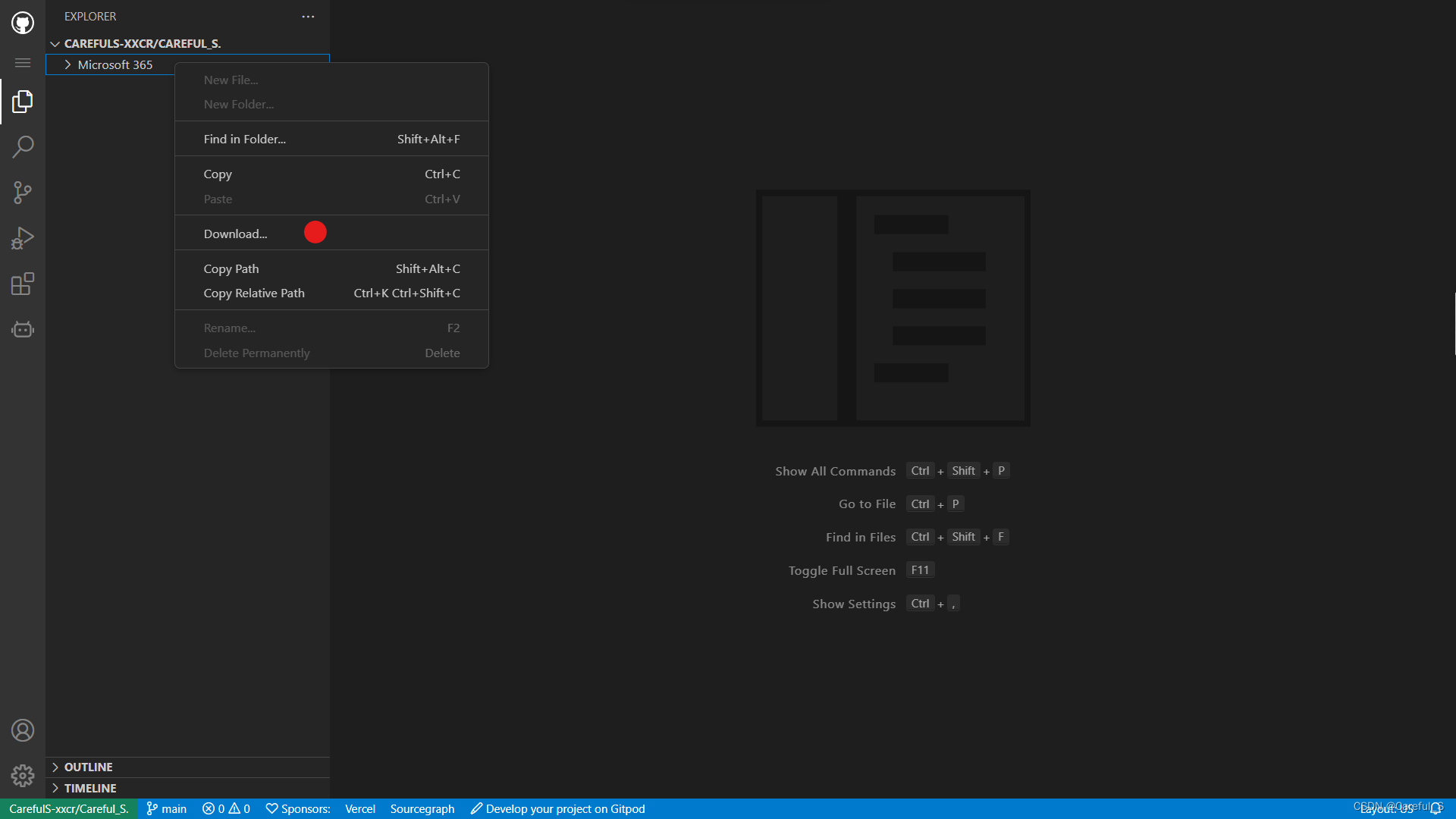Click the GitHub logo icon
Screen dimensions: 1456x819
tap(23, 23)
